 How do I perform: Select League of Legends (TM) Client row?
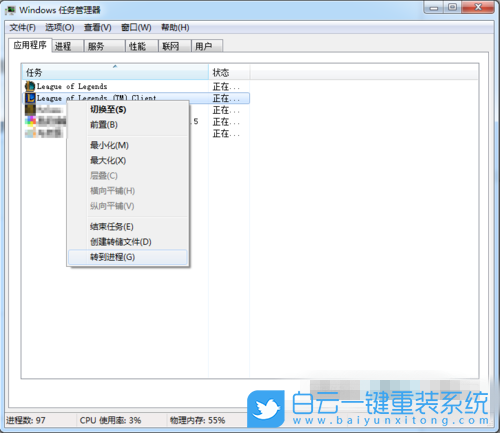136,98
